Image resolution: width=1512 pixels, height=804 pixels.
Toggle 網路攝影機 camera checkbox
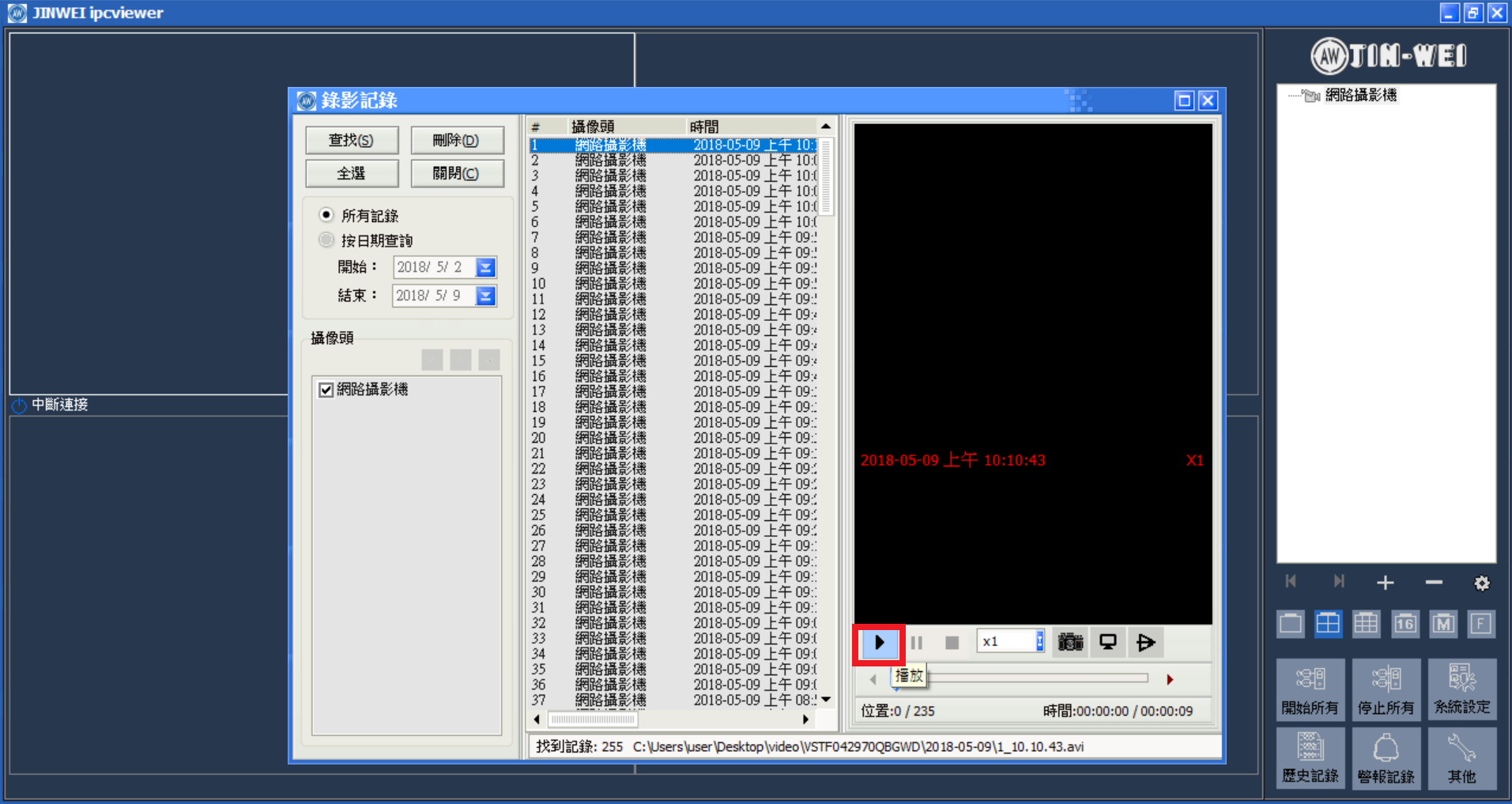click(x=326, y=390)
